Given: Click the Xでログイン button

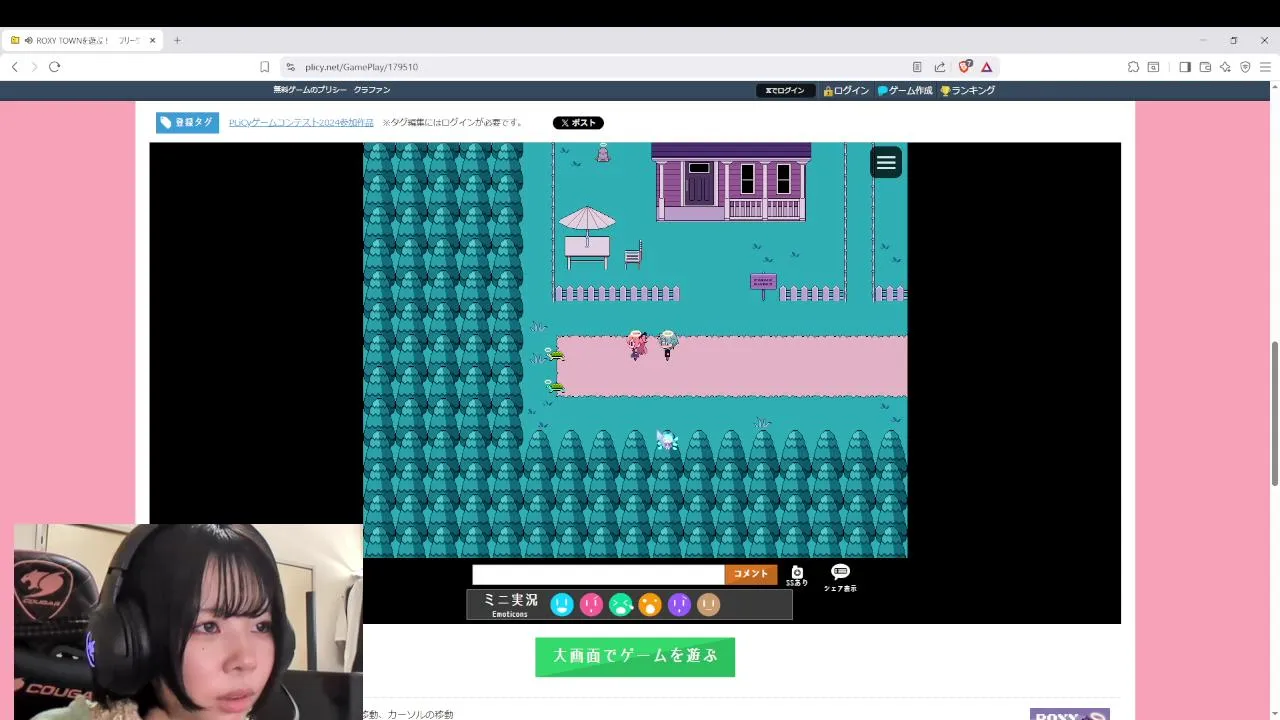Looking at the screenshot, I should click(785, 90).
